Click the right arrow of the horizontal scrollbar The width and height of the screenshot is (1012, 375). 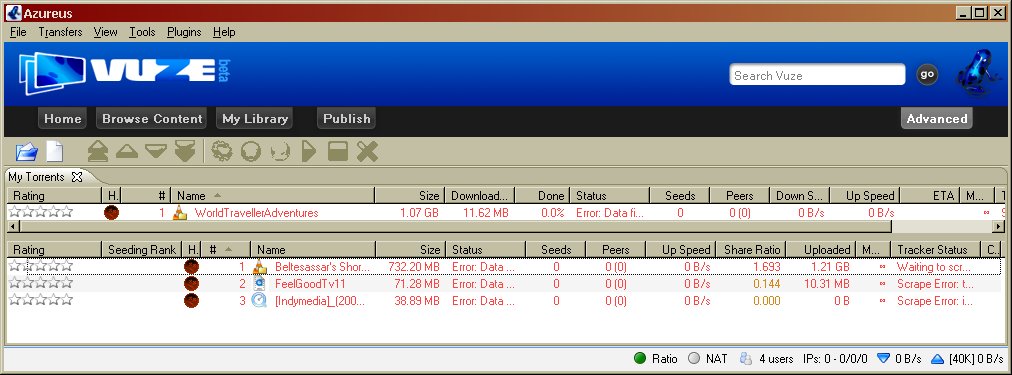pyautogui.click(x=999, y=227)
